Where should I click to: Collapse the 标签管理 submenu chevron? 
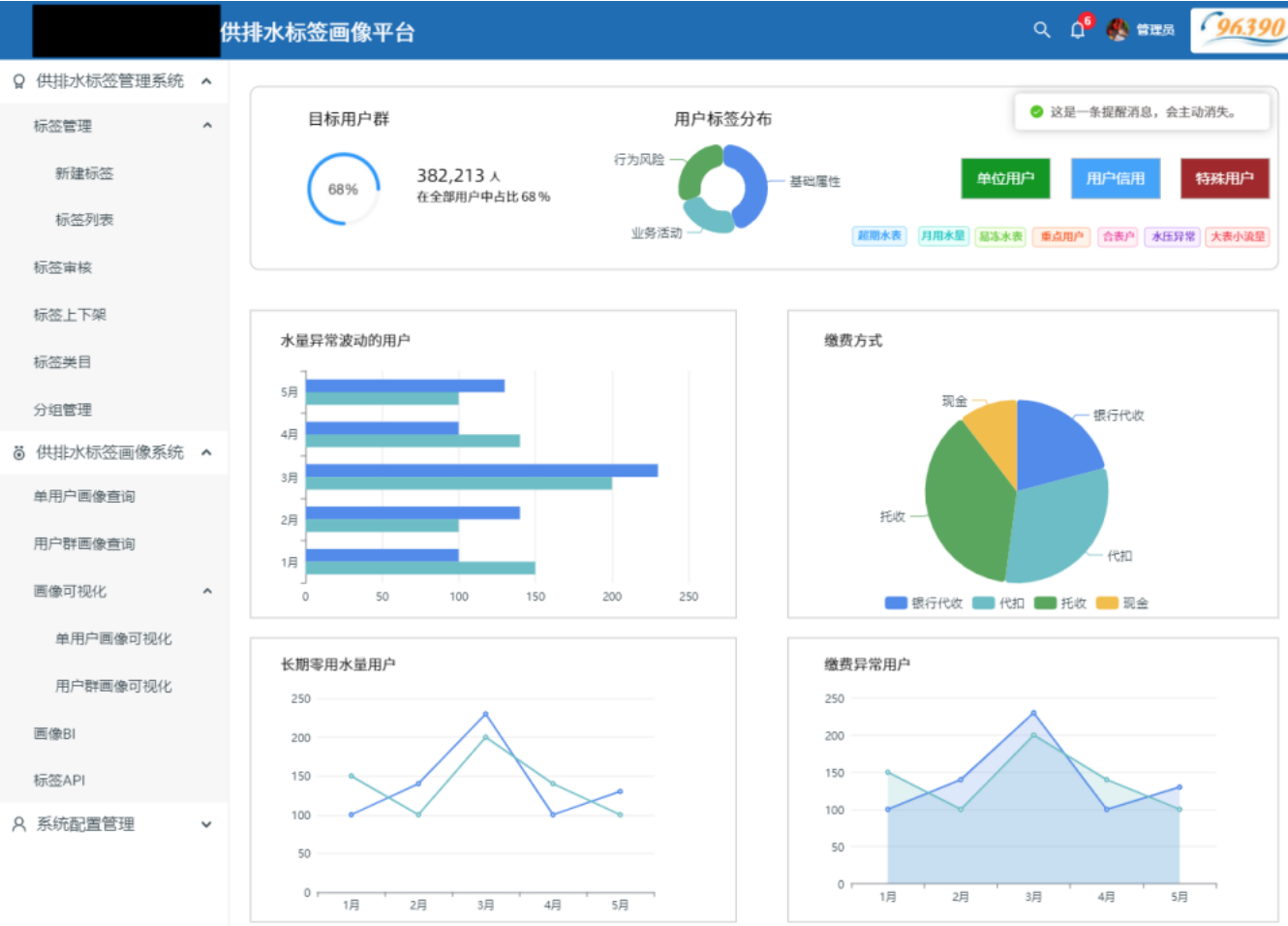206,126
